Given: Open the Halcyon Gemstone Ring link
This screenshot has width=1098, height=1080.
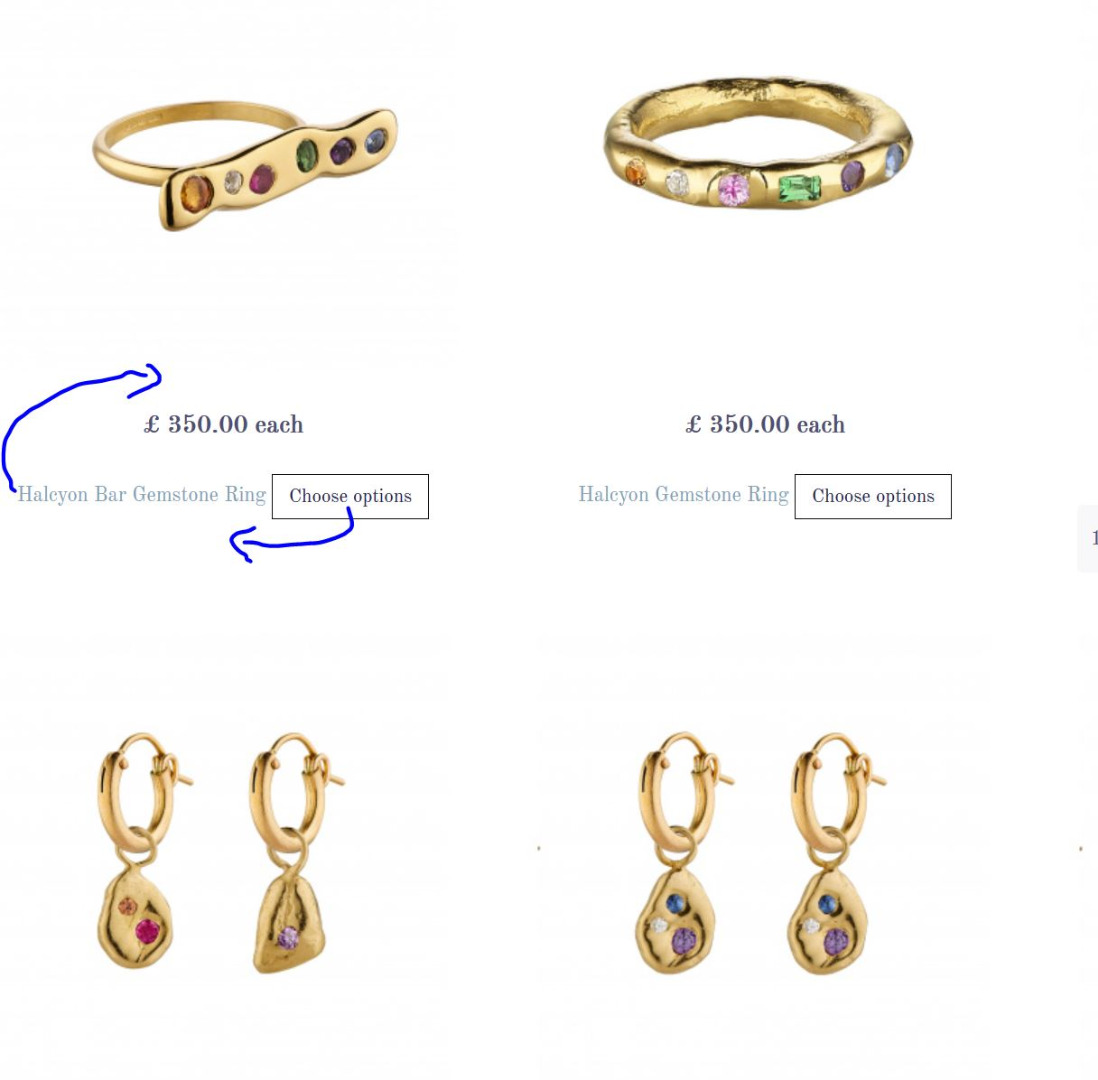Looking at the screenshot, I should pyautogui.click(x=683, y=494).
